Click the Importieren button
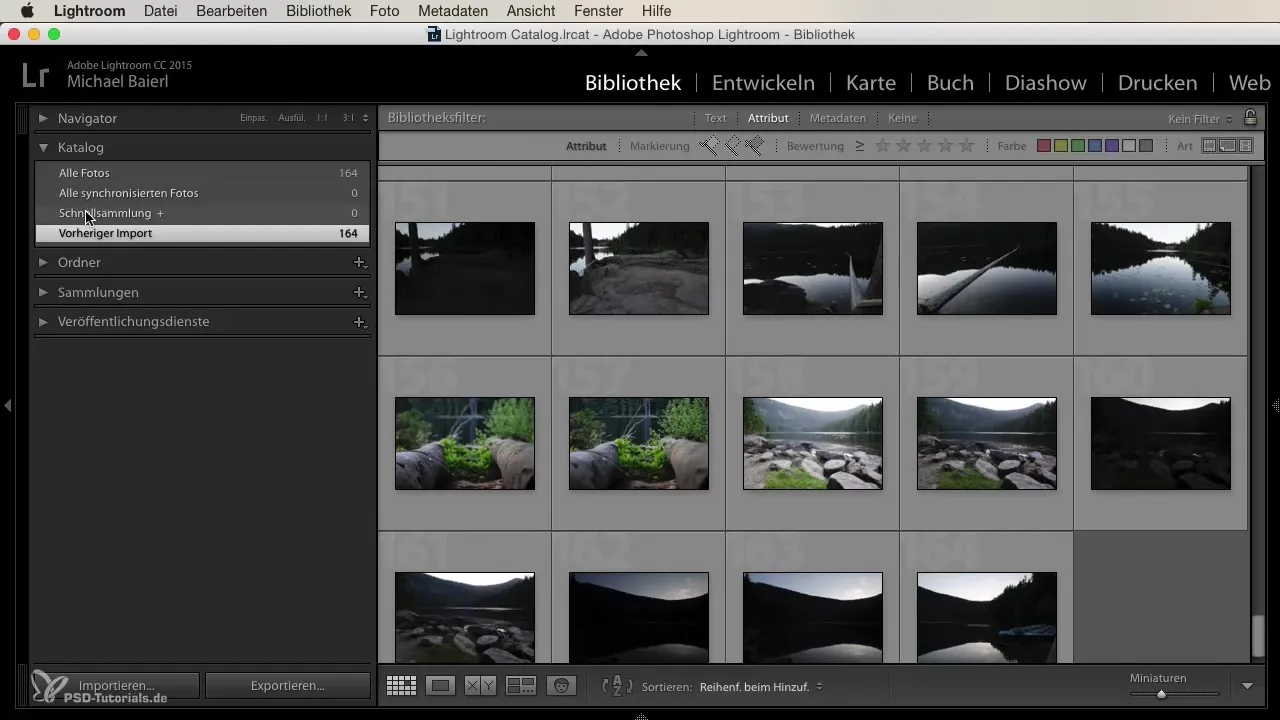Image resolution: width=1280 pixels, height=720 pixels. click(x=116, y=686)
